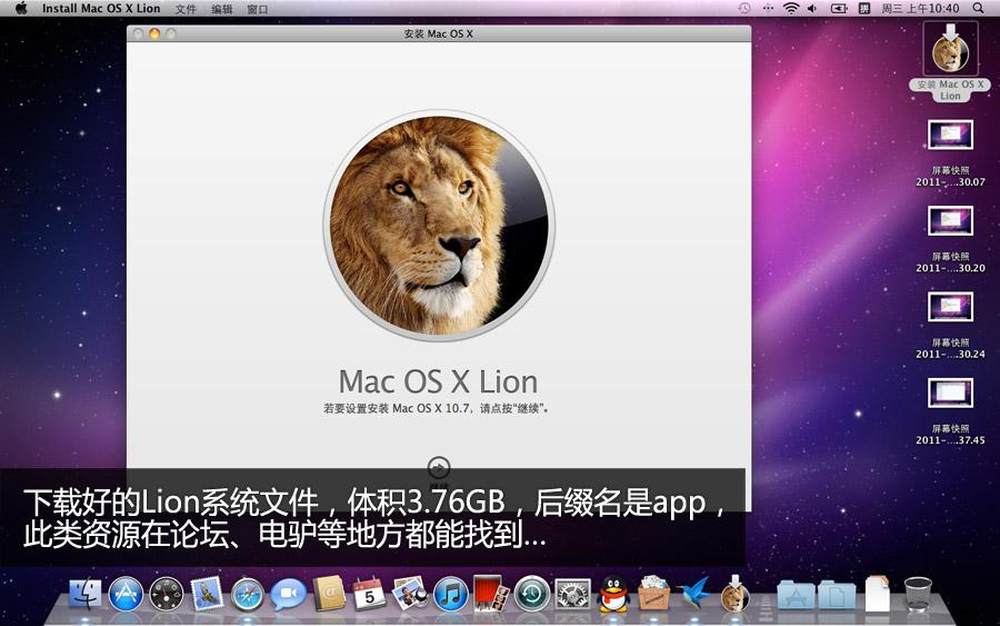Open the white document file in Dock

[x=878, y=593]
